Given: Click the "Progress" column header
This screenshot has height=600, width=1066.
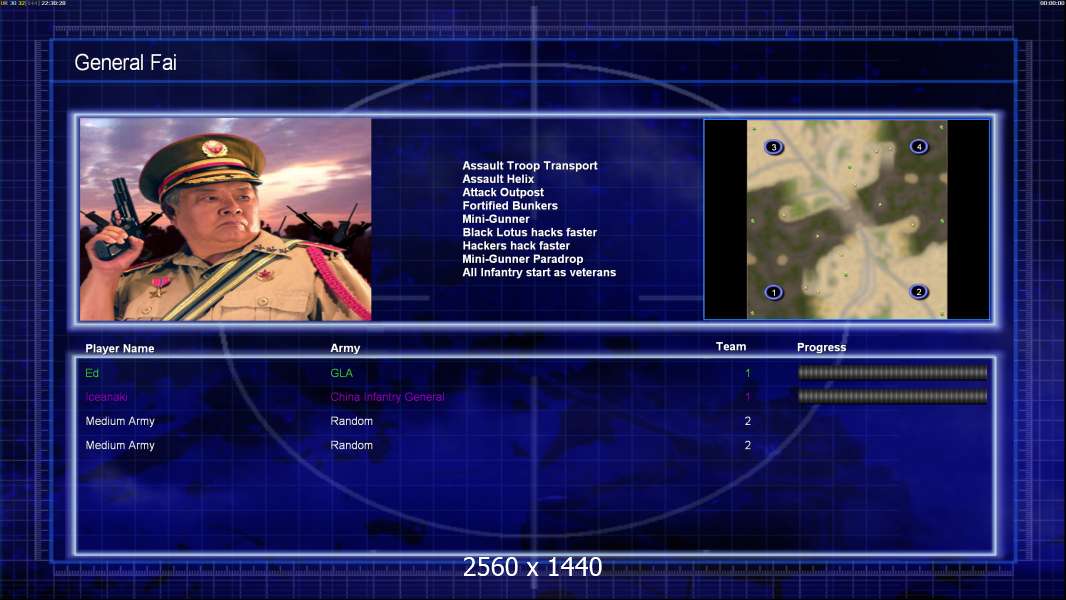Looking at the screenshot, I should 821,347.
